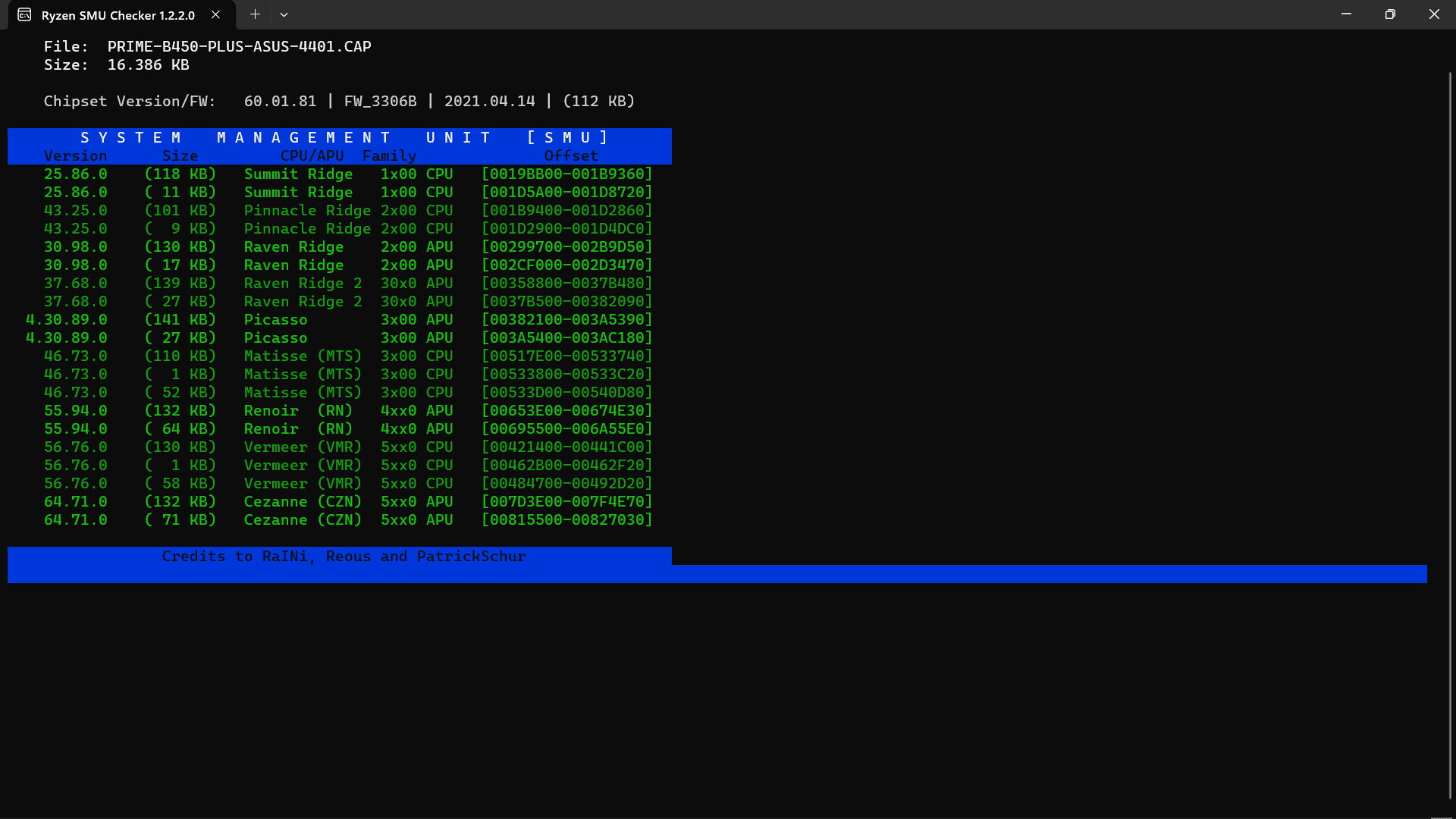1456x819 pixels.
Task: Click offset [00462B00-00462F20]
Action: pyautogui.click(x=567, y=465)
